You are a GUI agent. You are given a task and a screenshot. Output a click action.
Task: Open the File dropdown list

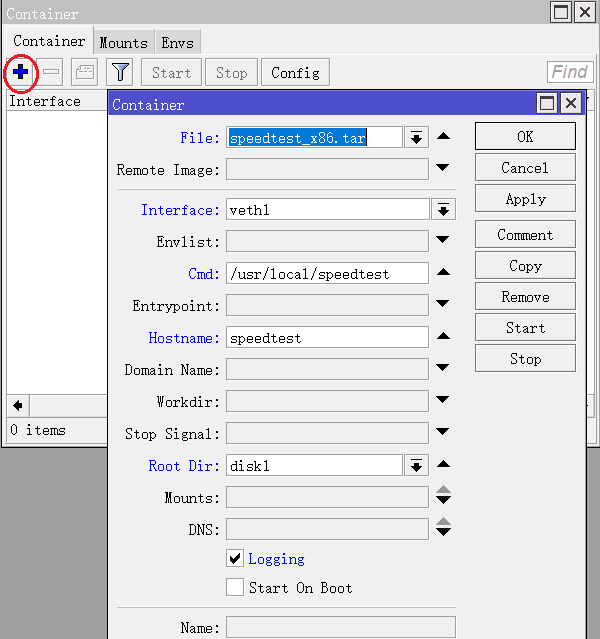pos(416,138)
